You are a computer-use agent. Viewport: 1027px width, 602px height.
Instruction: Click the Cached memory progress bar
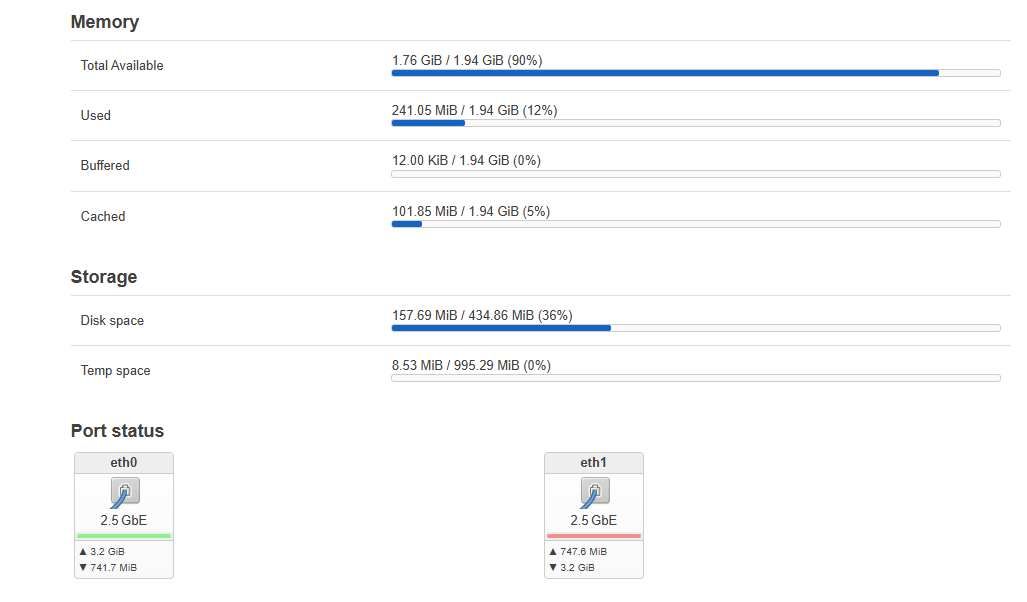click(695, 224)
